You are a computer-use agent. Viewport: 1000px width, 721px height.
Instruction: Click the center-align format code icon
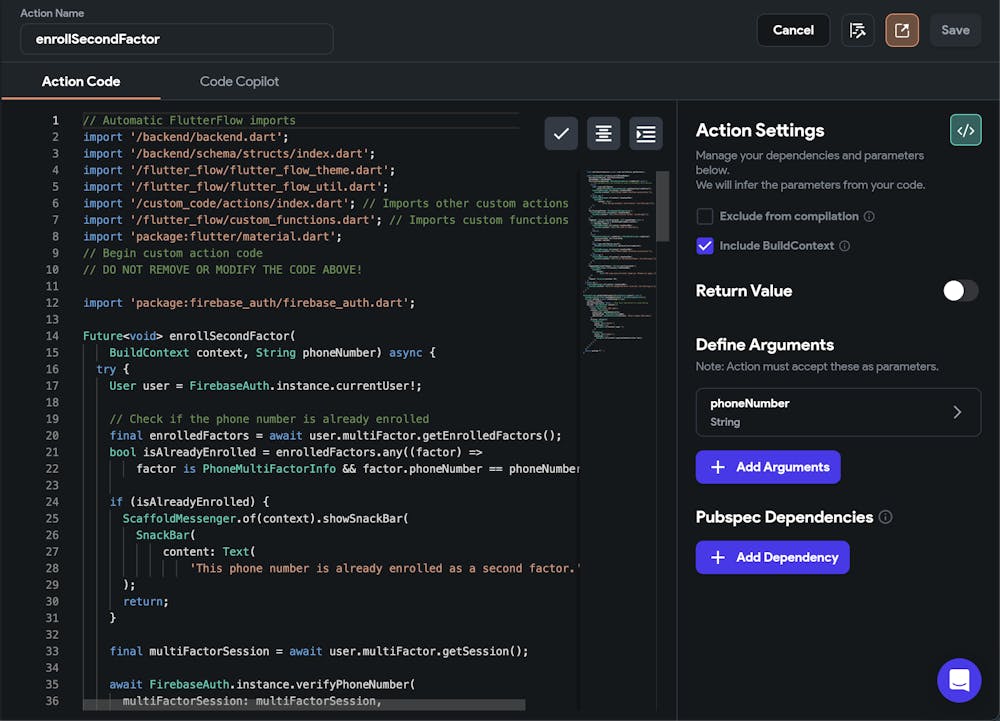603,134
